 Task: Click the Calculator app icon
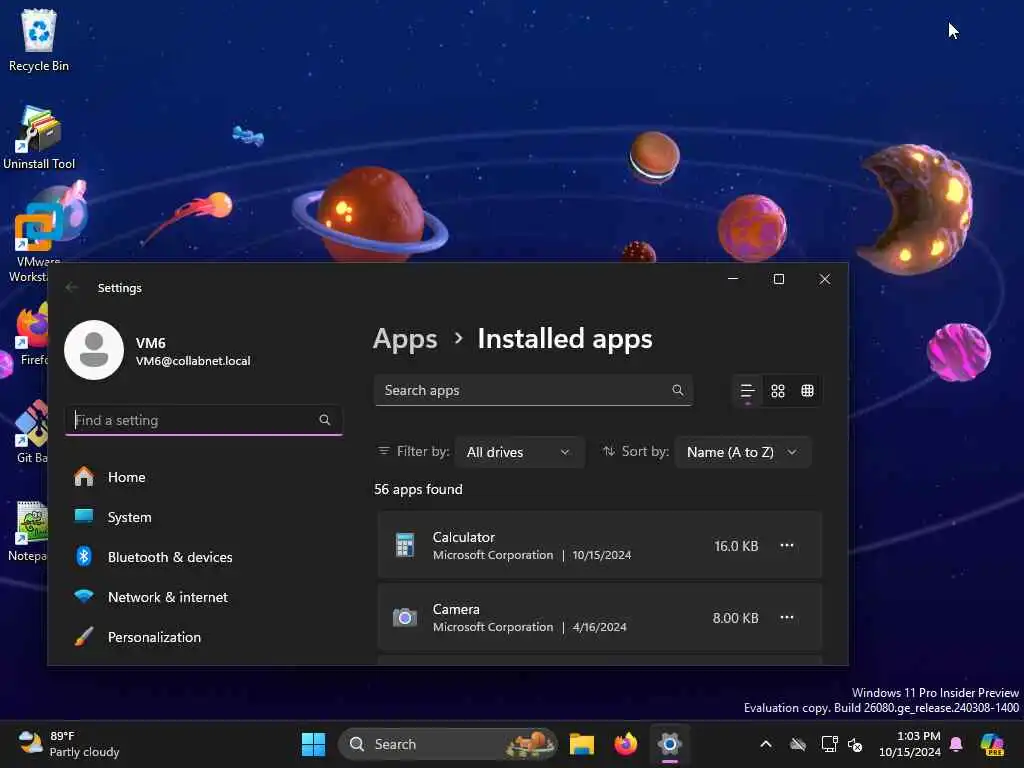tap(404, 545)
